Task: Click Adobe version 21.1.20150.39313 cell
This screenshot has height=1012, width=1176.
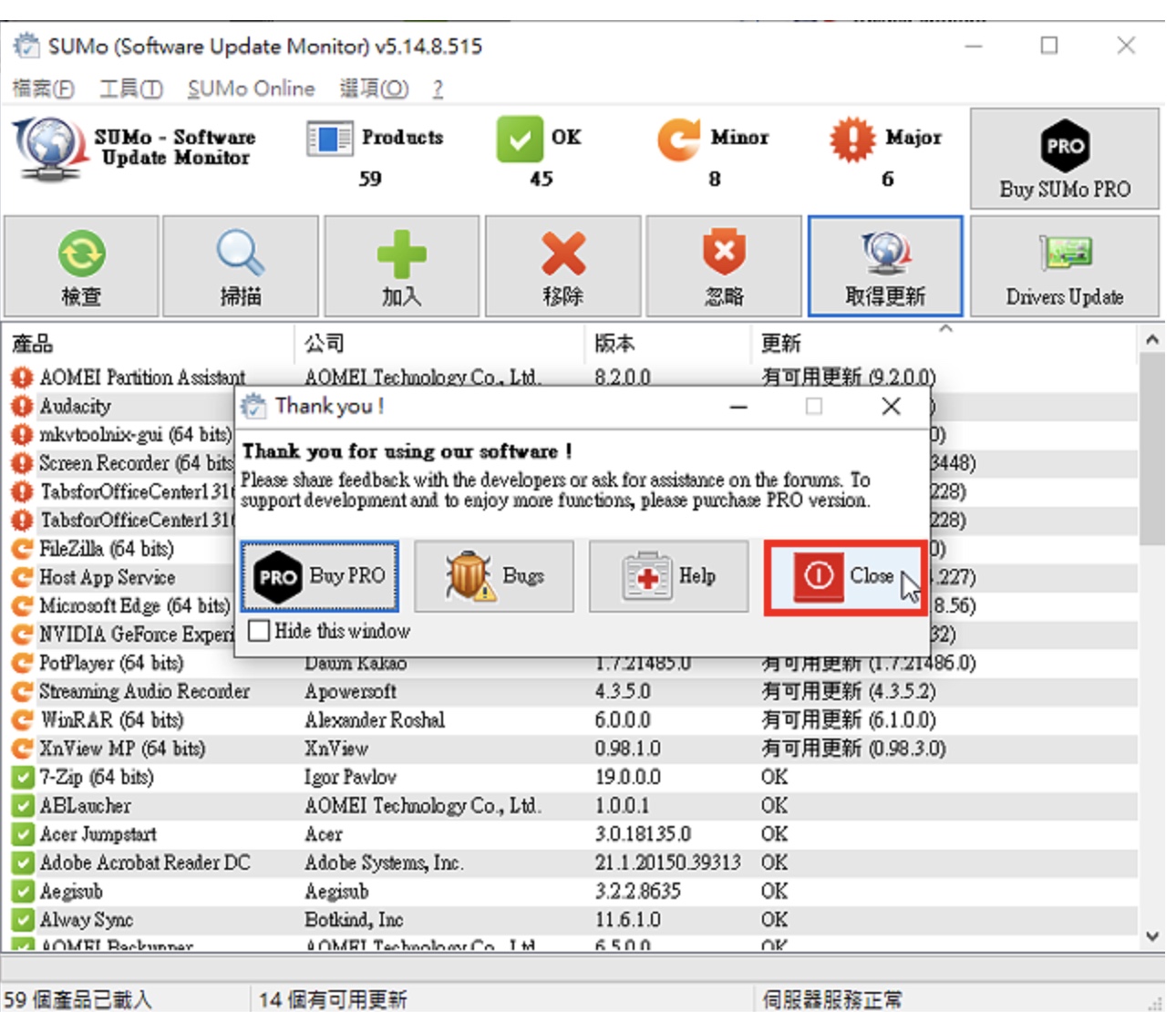Action: [667, 862]
